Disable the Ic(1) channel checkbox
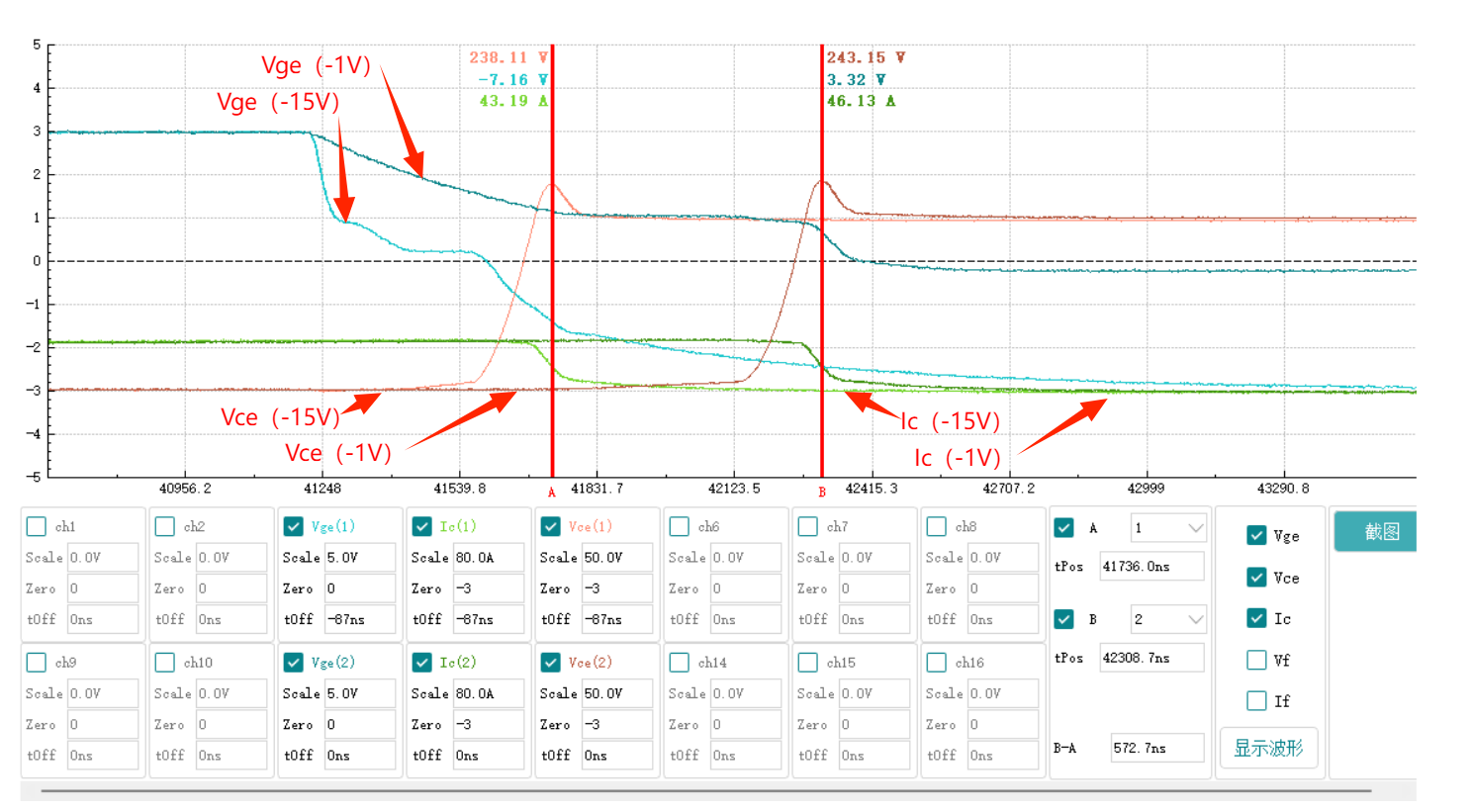 pyautogui.click(x=422, y=526)
